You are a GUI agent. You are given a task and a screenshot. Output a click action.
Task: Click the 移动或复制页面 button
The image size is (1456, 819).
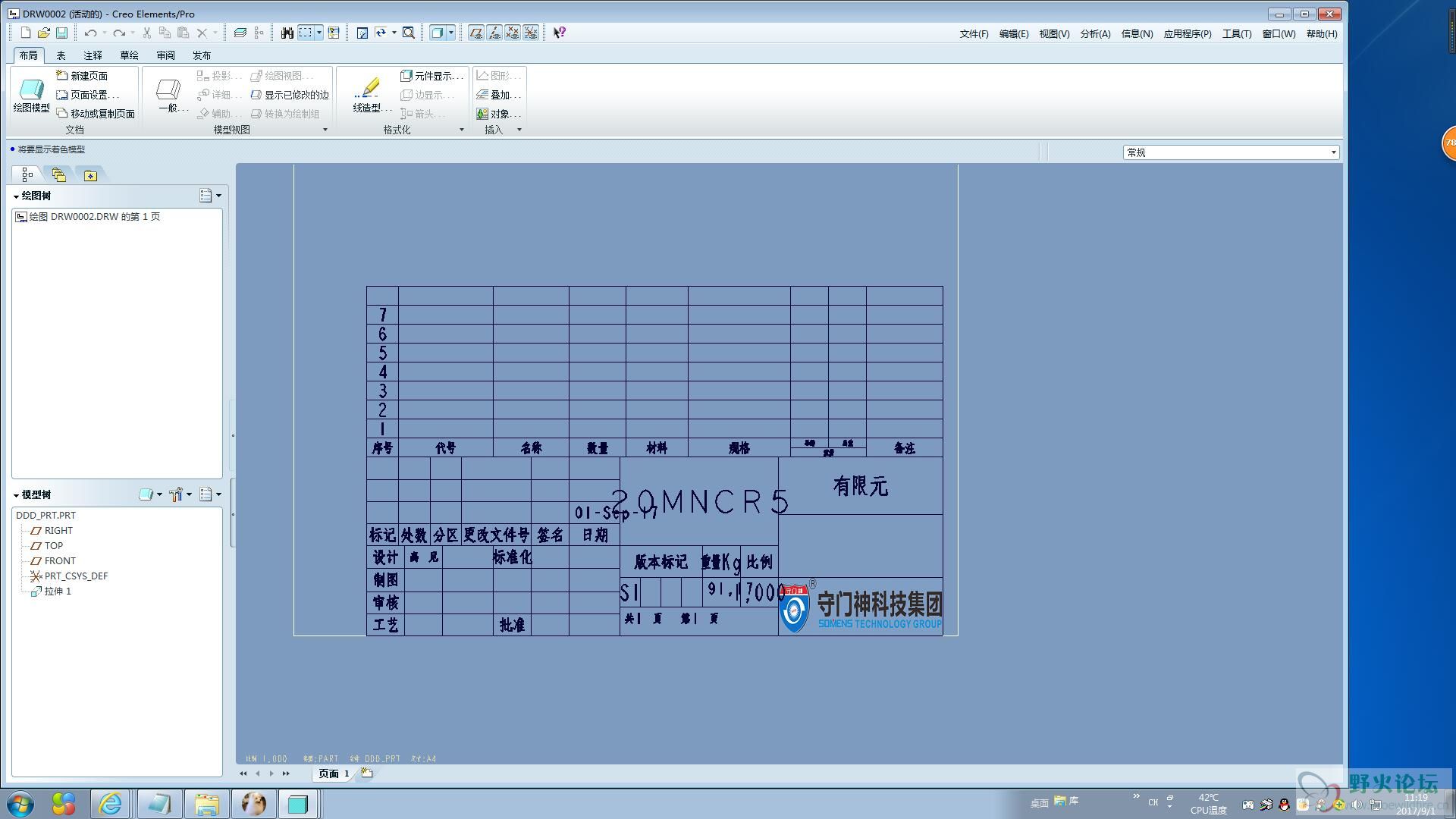click(96, 114)
